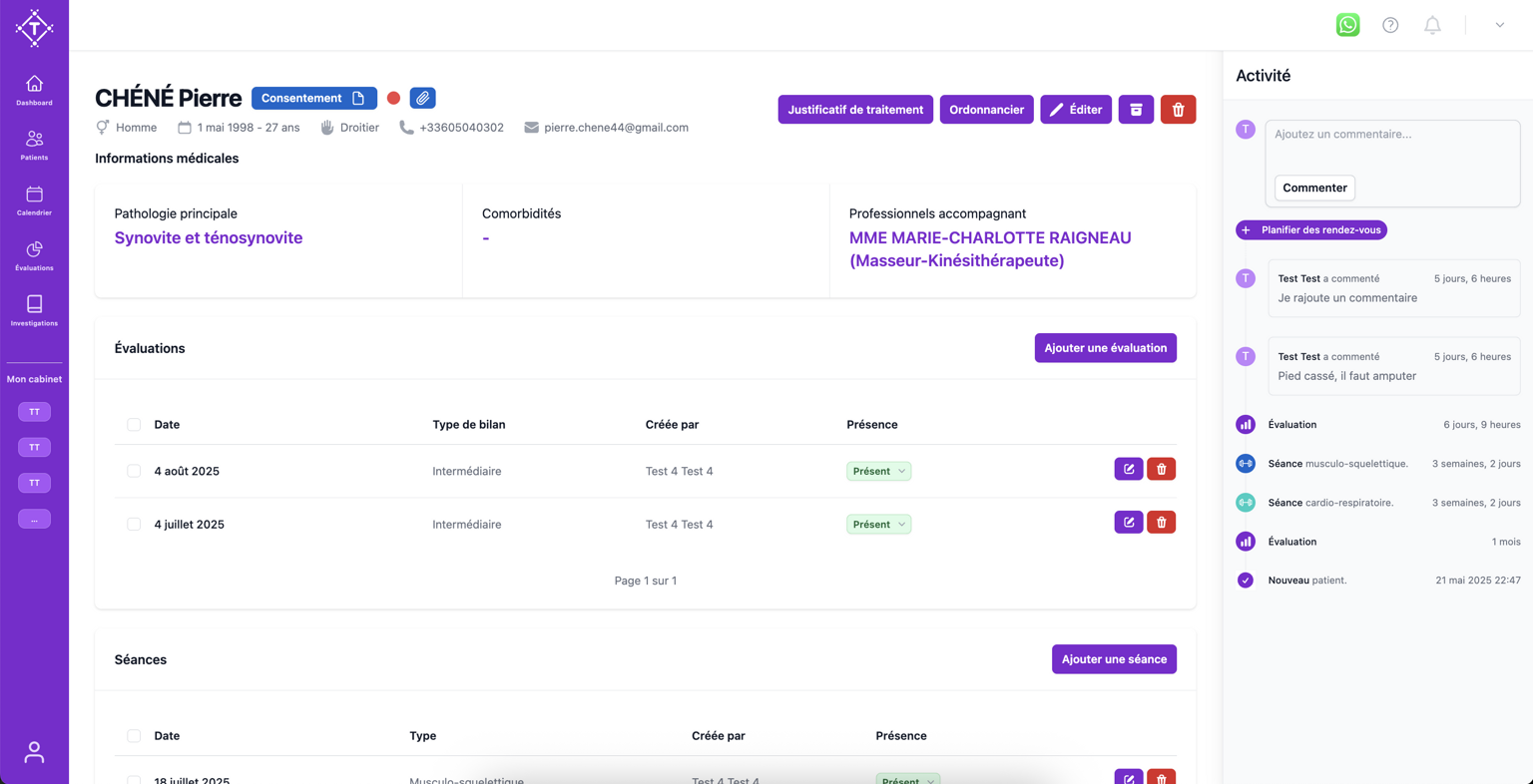Click Ajouter une évaluation

pos(1106,348)
